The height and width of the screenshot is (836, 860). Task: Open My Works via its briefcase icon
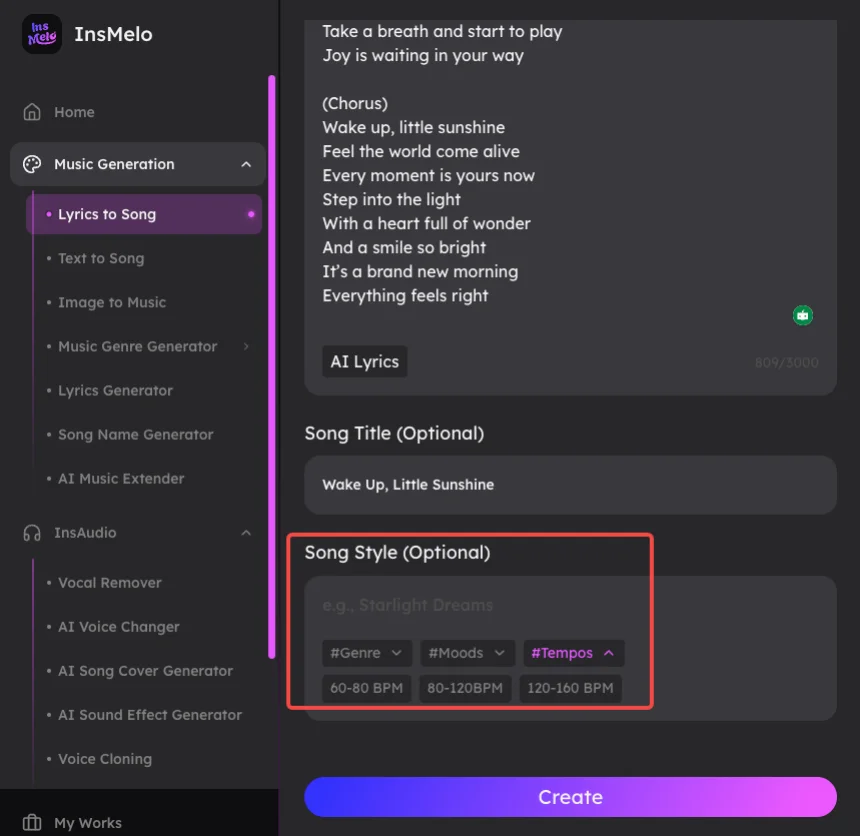(34, 822)
